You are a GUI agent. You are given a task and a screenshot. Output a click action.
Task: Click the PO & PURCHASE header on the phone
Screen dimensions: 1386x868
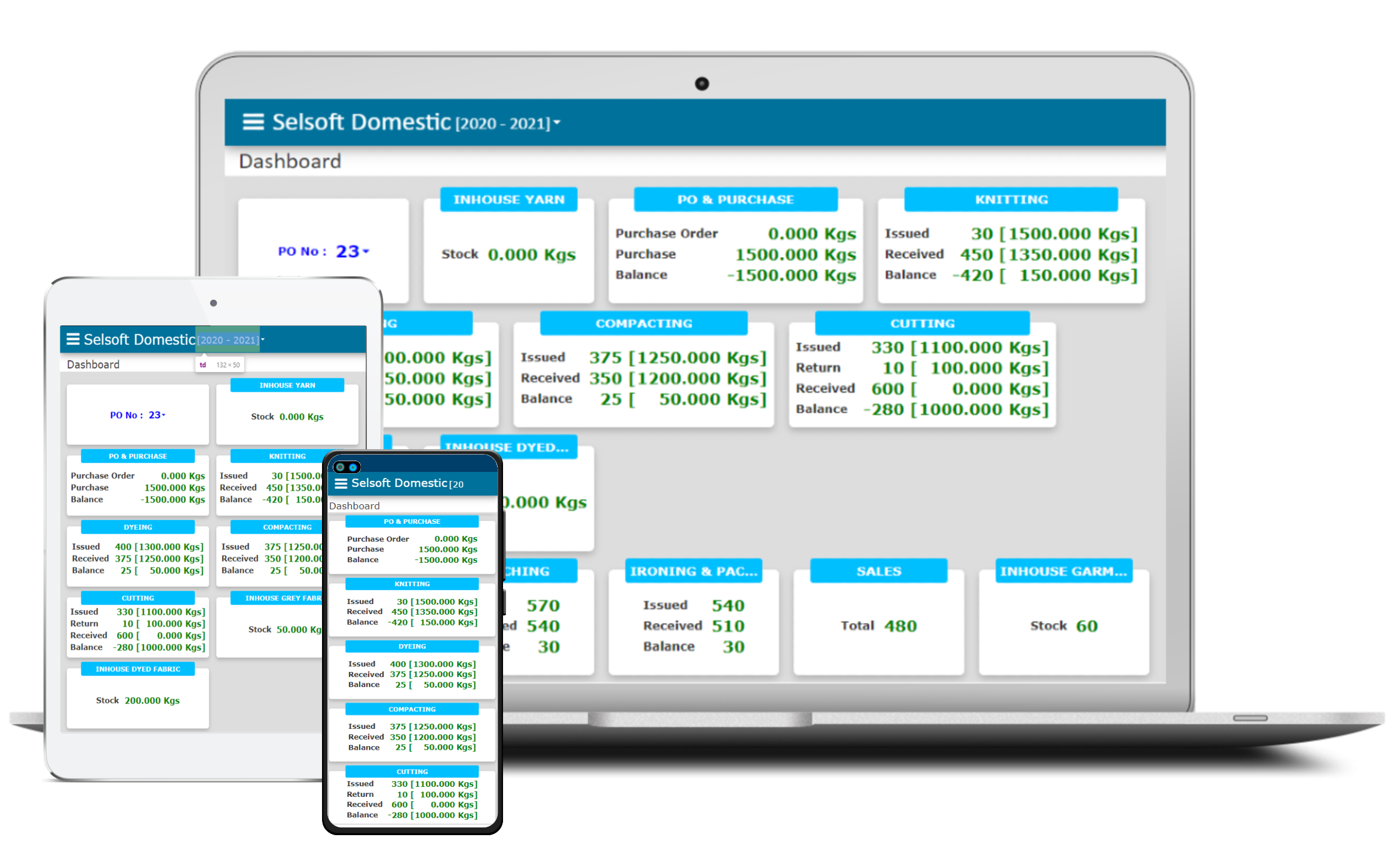click(412, 522)
